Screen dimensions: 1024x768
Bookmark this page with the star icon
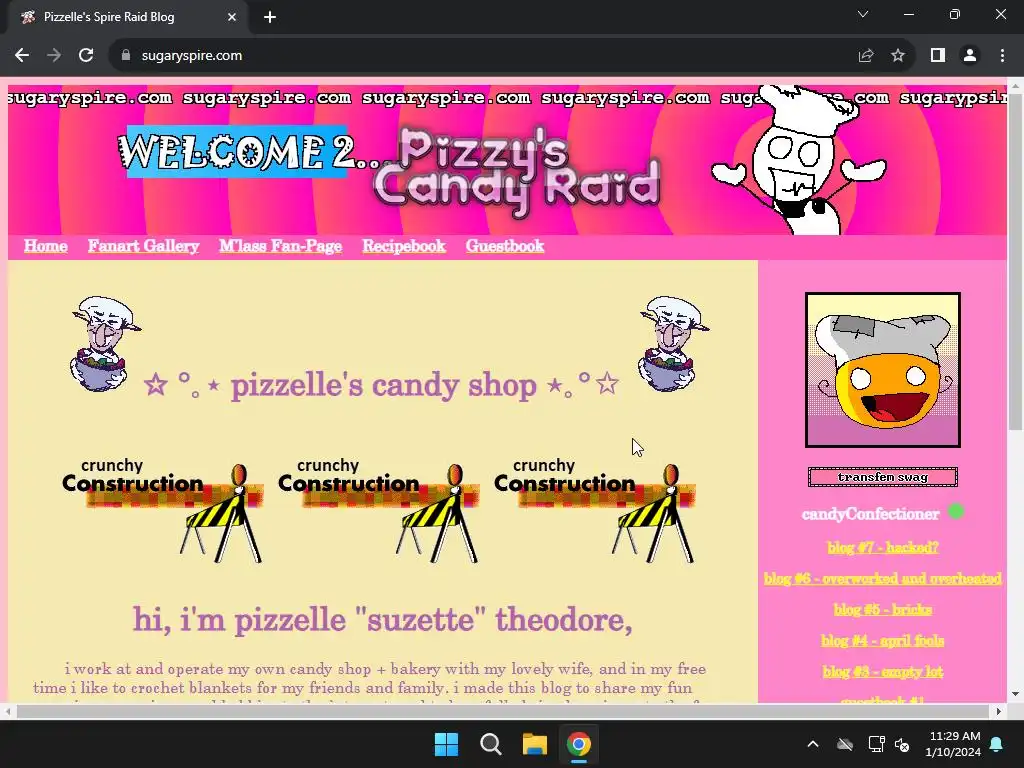point(898,56)
